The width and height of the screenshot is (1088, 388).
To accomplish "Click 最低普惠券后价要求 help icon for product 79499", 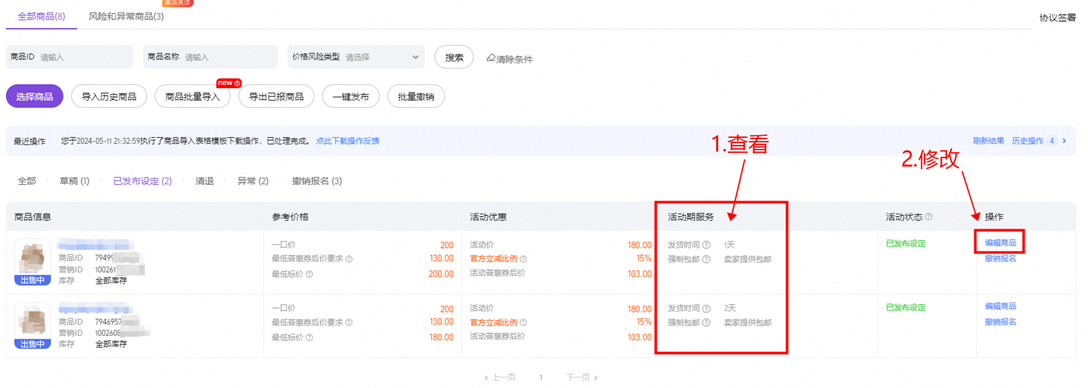I will tap(349, 259).
